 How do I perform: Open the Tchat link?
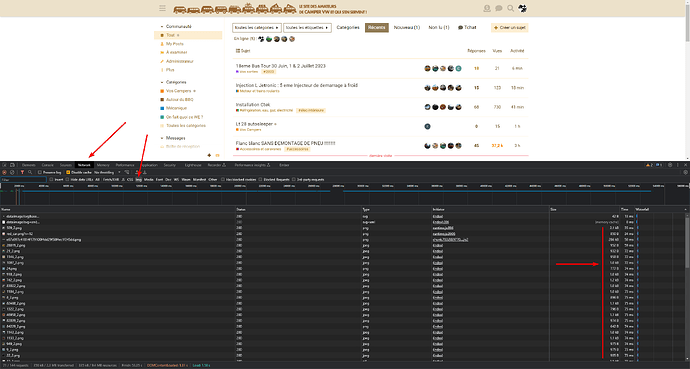coord(467,28)
